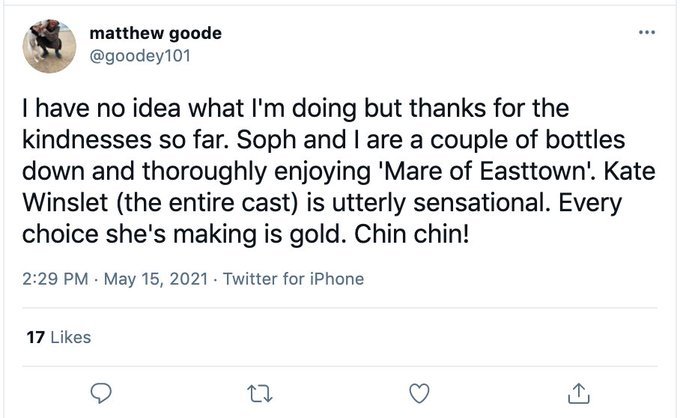680x418 pixels.
Task: Open matthew goode's profile picture
Action: point(48,44)
